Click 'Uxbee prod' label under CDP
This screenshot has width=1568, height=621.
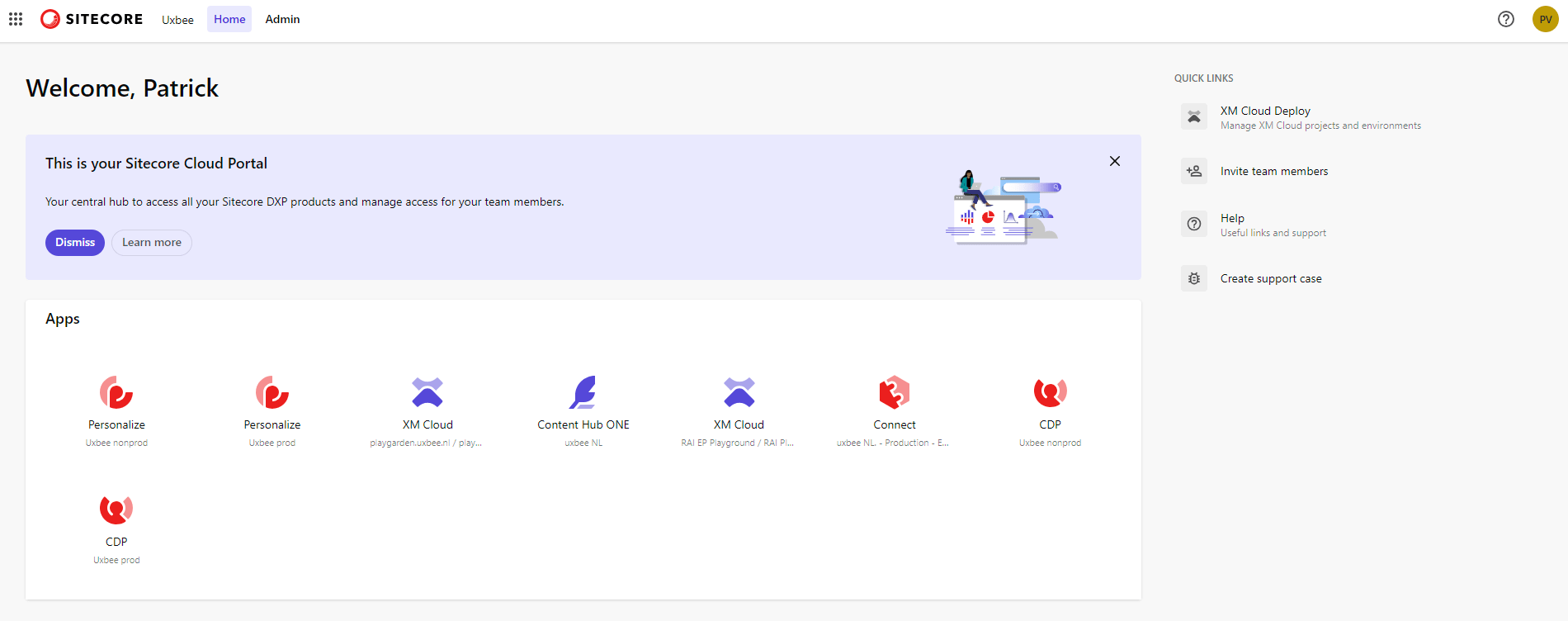point(116,560)
